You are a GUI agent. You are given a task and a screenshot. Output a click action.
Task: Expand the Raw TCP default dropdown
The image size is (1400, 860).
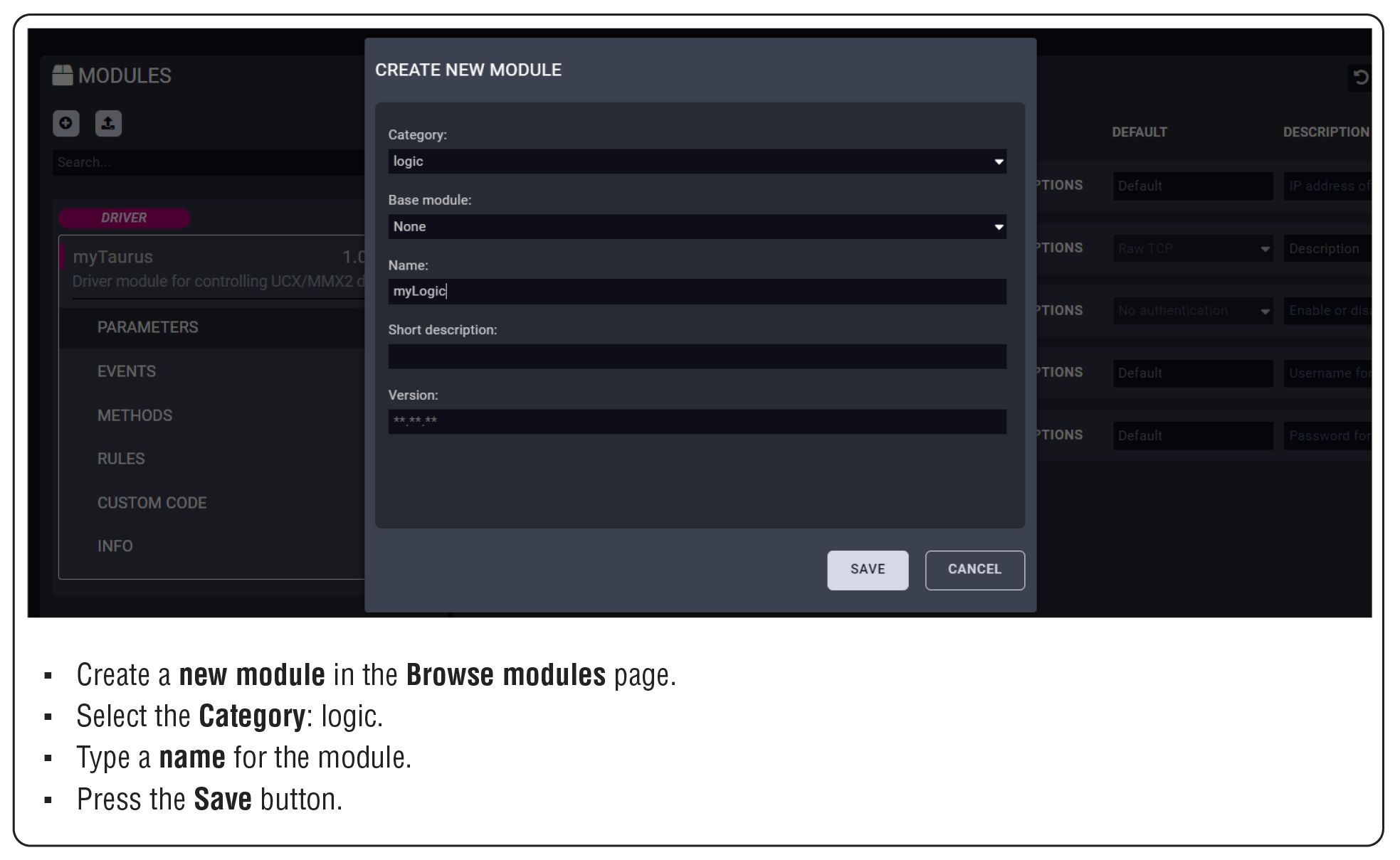[x=1193, y=249]
